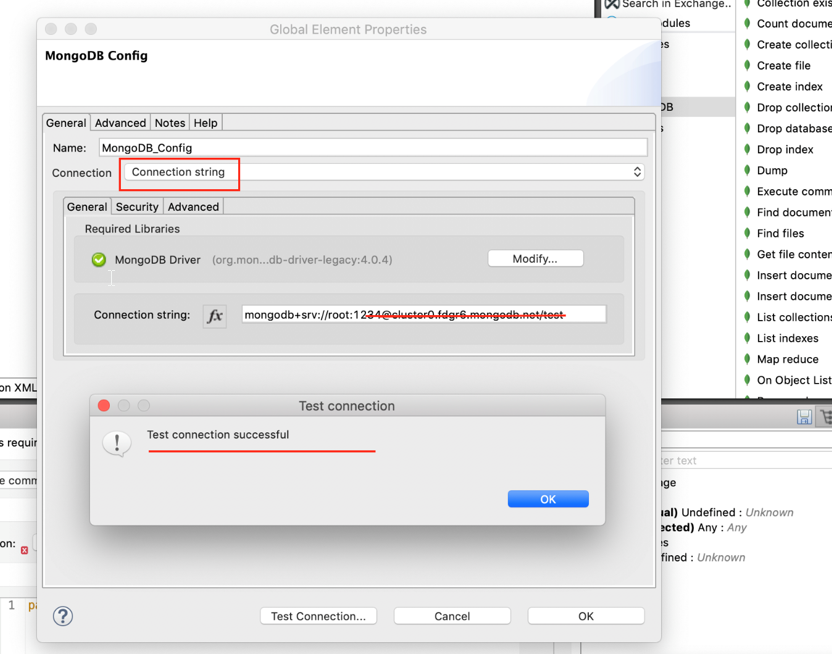
Task: Select Map reduce in palette list
Action: tap(787, 359)
